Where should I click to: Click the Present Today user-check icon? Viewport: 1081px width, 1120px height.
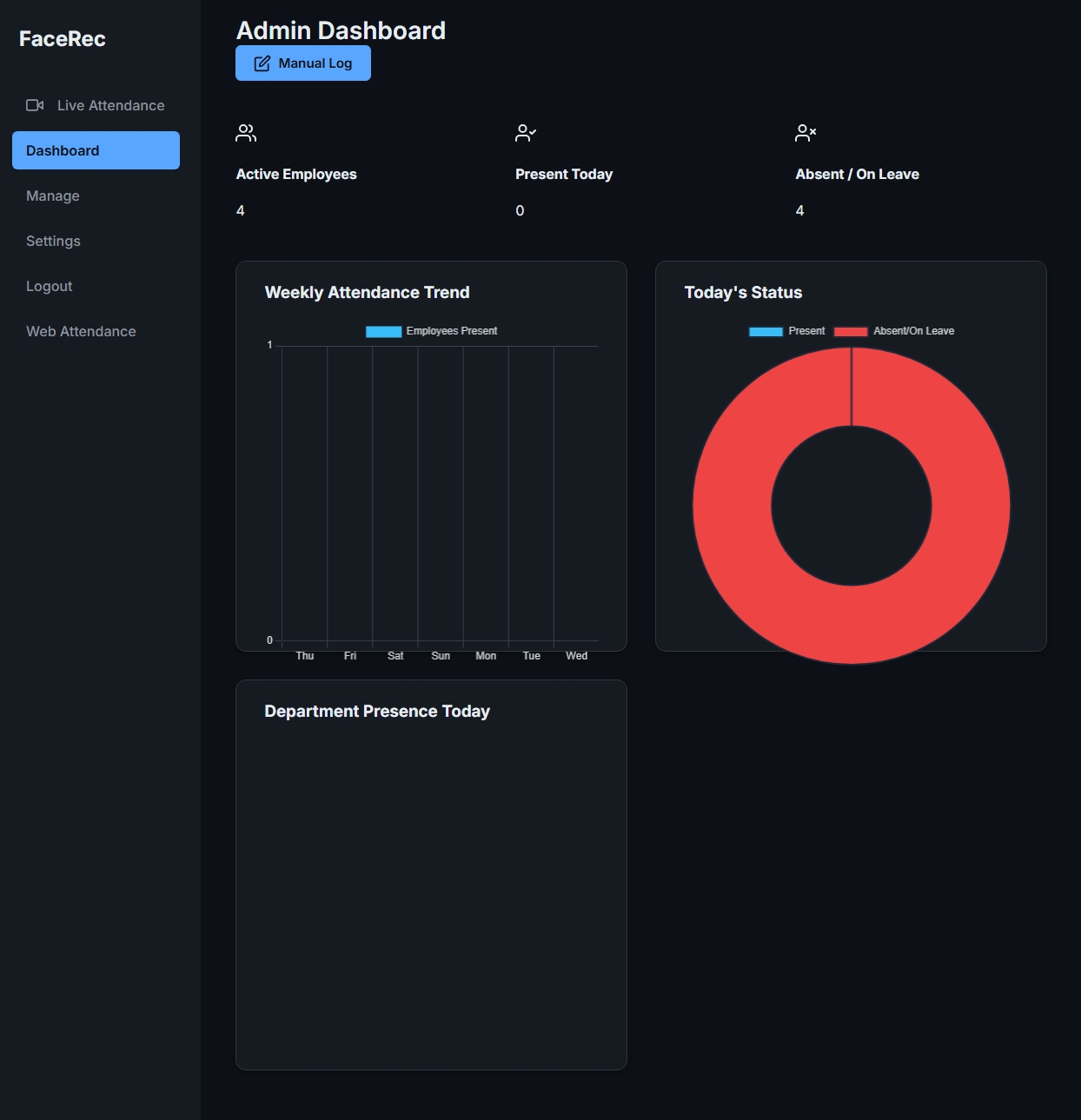pyautogui.click(x=526, y=133)
